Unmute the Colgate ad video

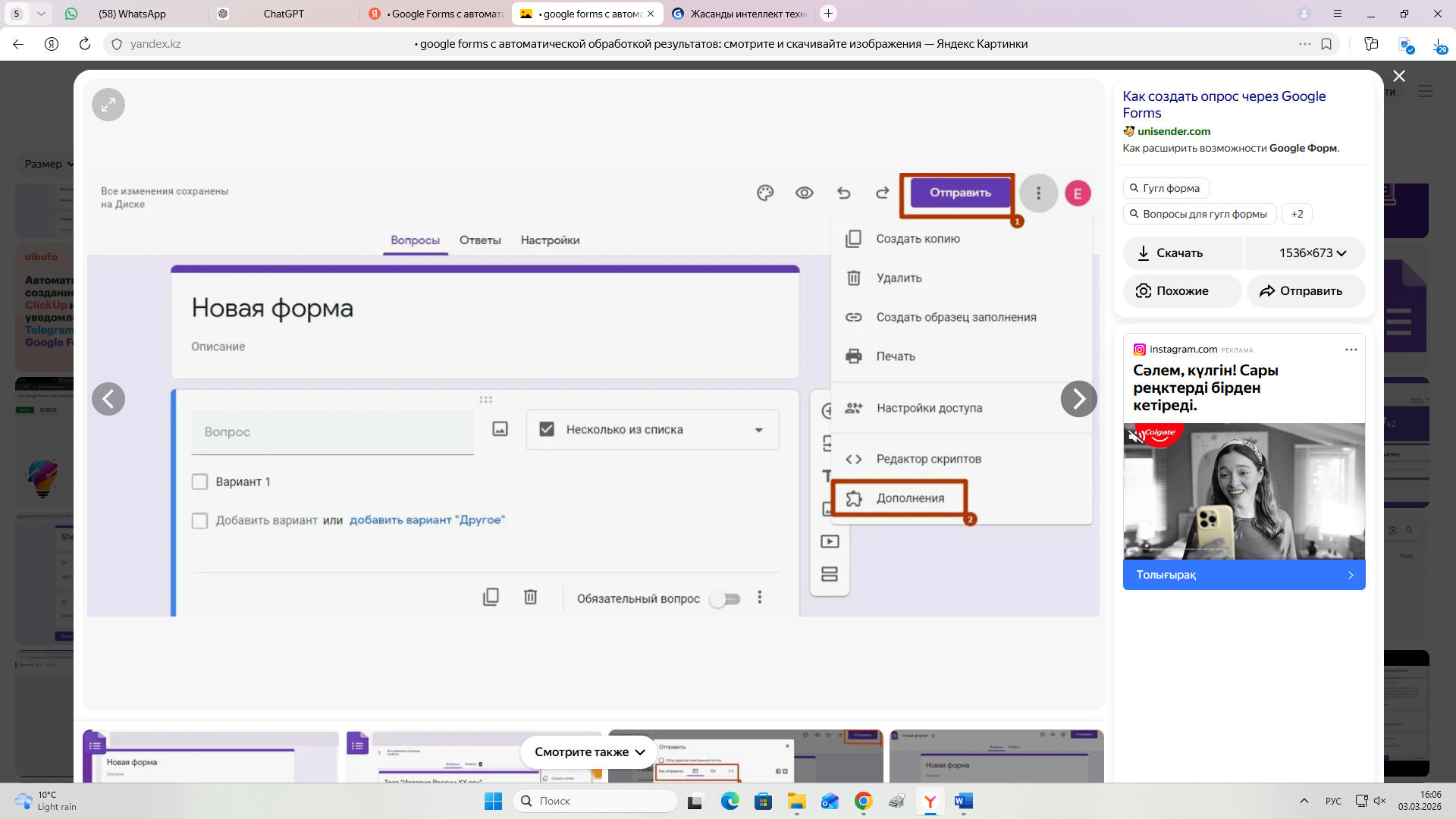coord(1135,437)
